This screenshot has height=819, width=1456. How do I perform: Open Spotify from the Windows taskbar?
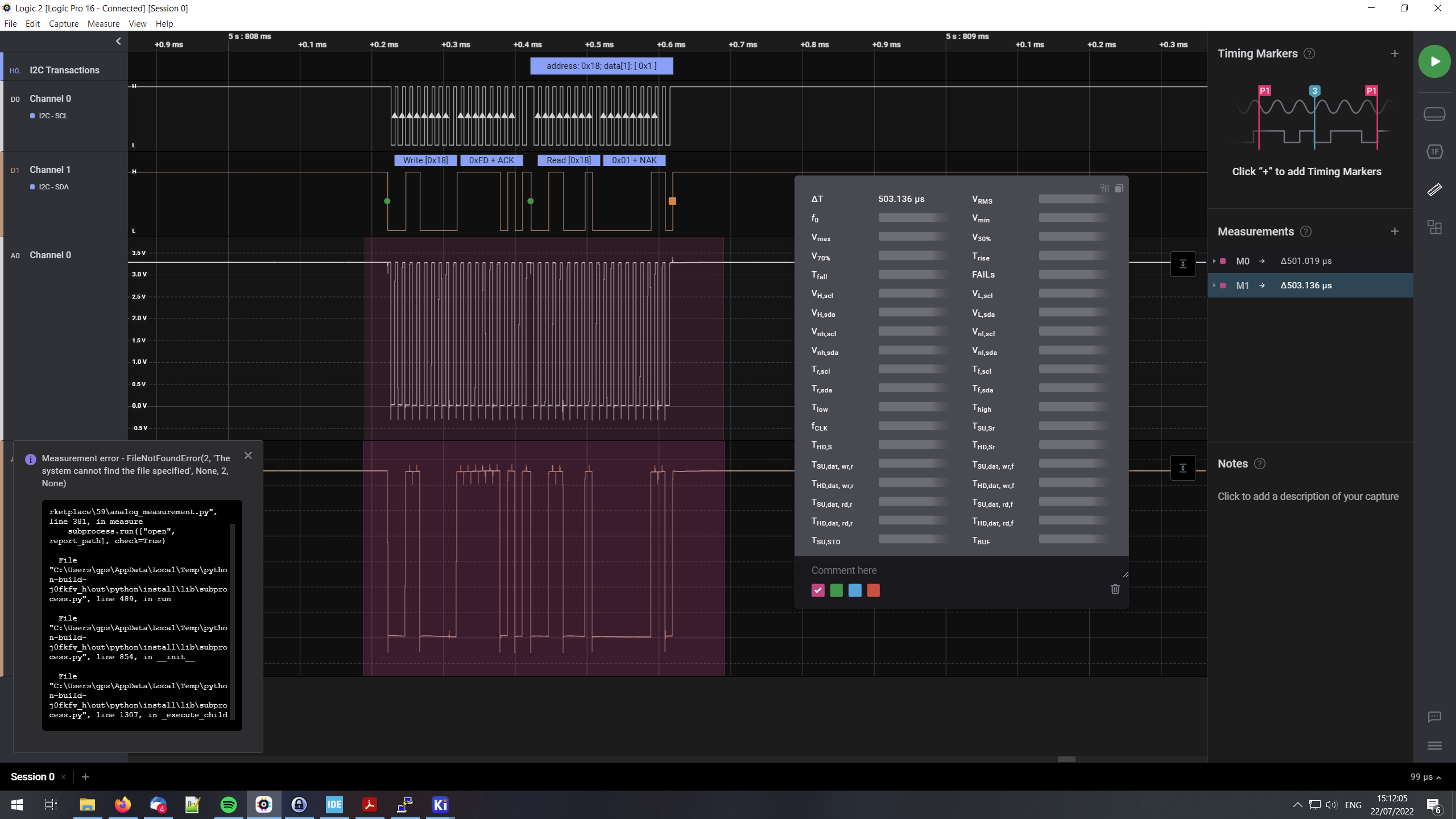tap(228, 804)
